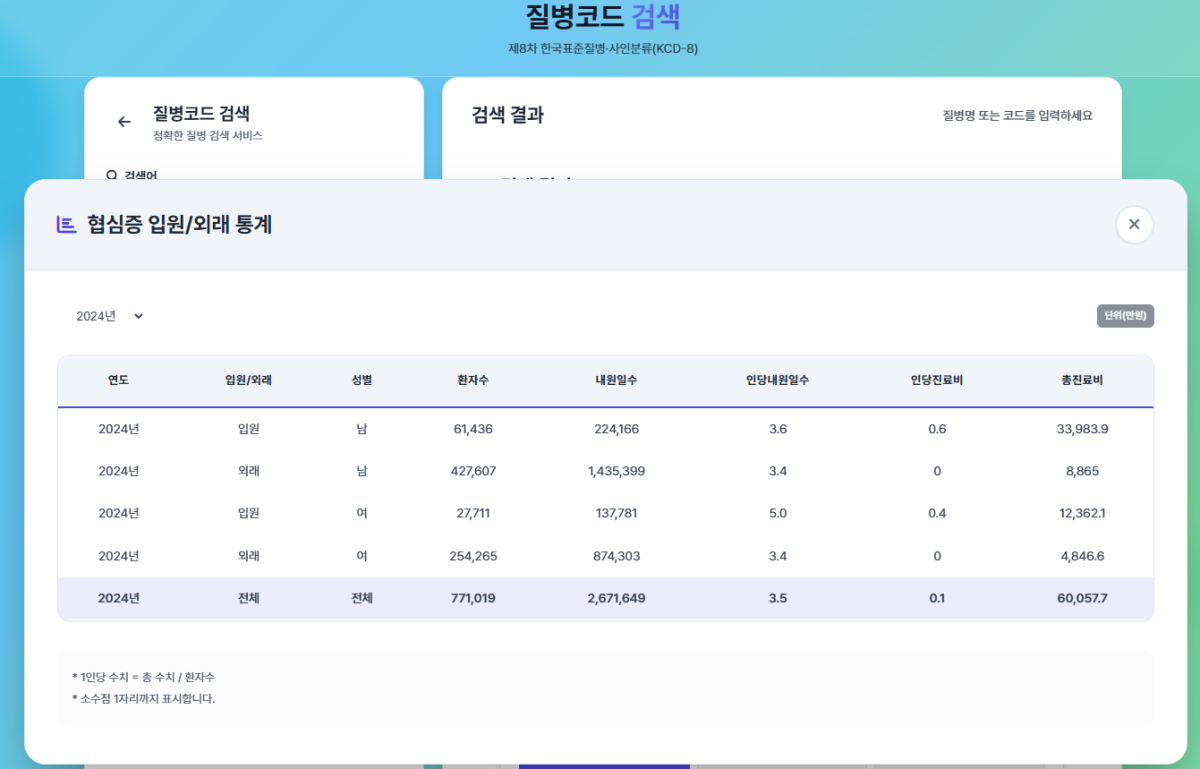
Task: Close the 협심증 statistics modal
Action: 1134,225
